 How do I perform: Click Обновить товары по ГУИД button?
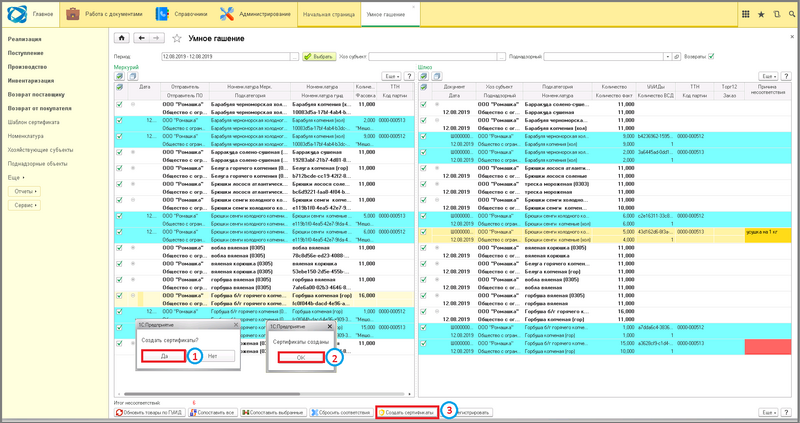pos(150,412)
